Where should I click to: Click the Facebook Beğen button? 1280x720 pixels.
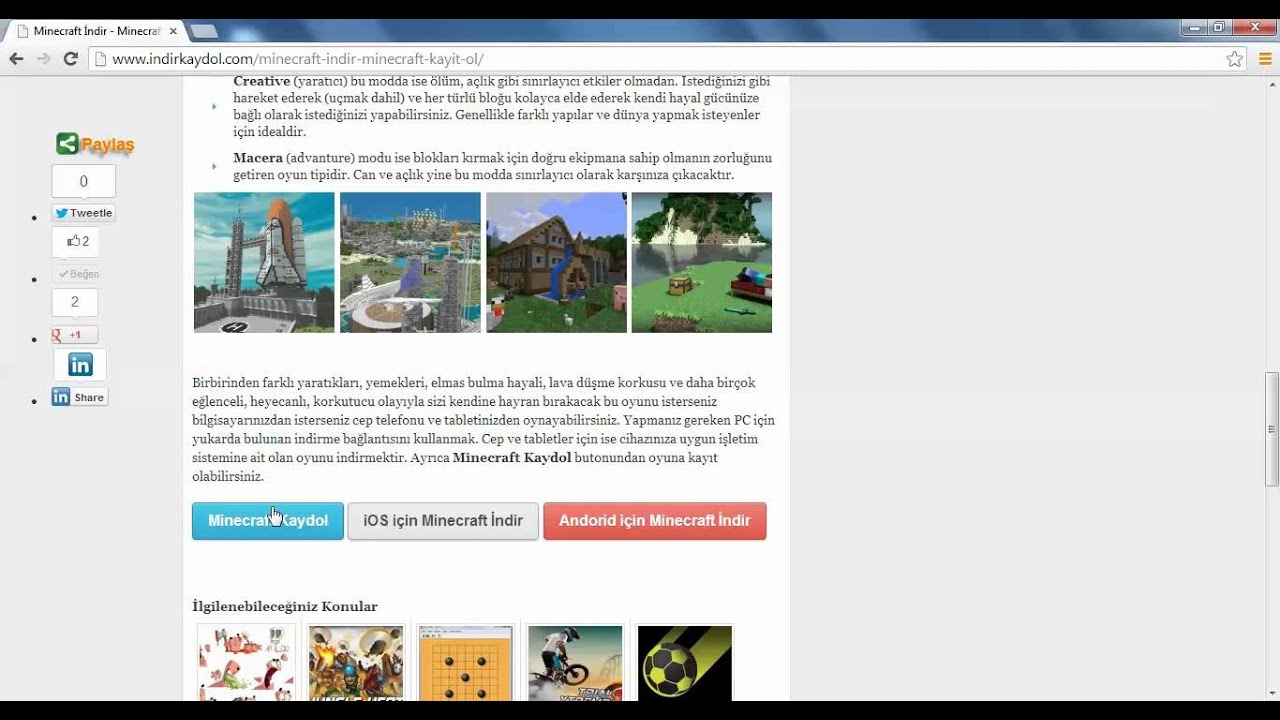point(78,274)
